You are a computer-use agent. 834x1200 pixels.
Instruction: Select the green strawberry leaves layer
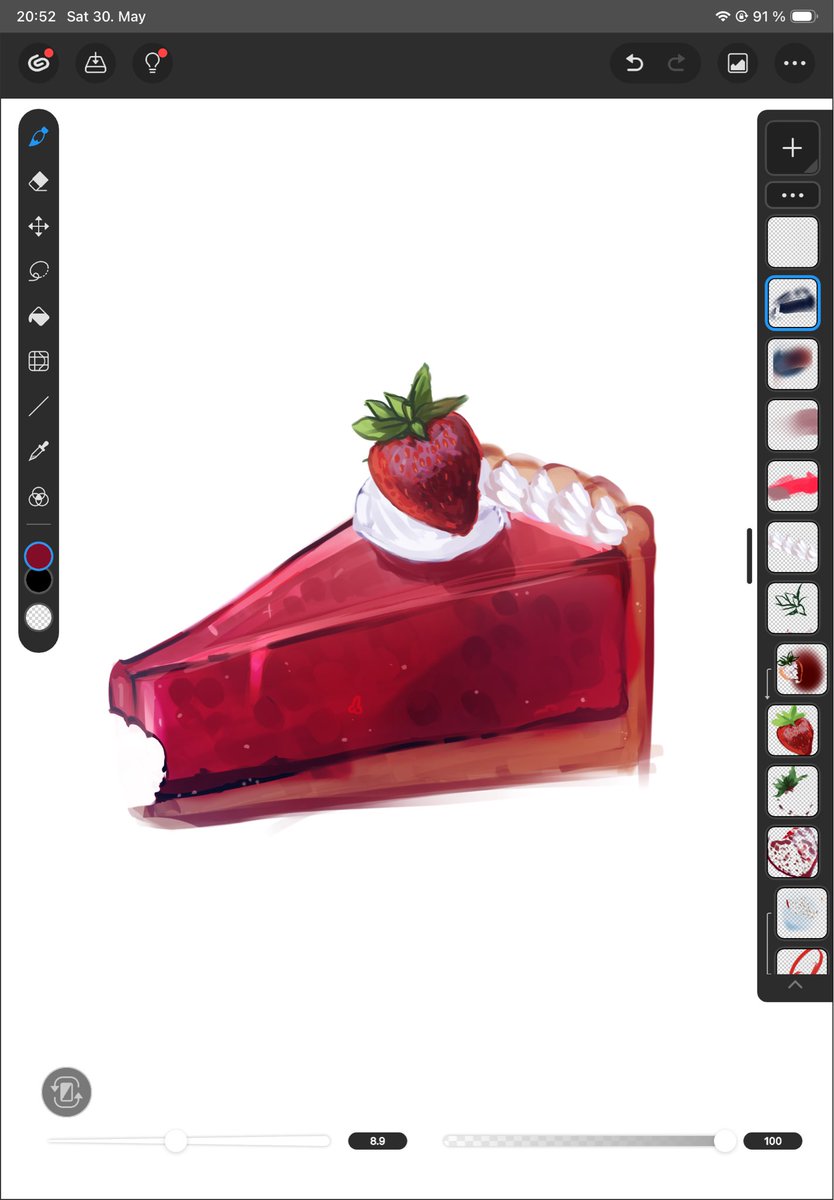pyautogui.click(x=792, y=791)
